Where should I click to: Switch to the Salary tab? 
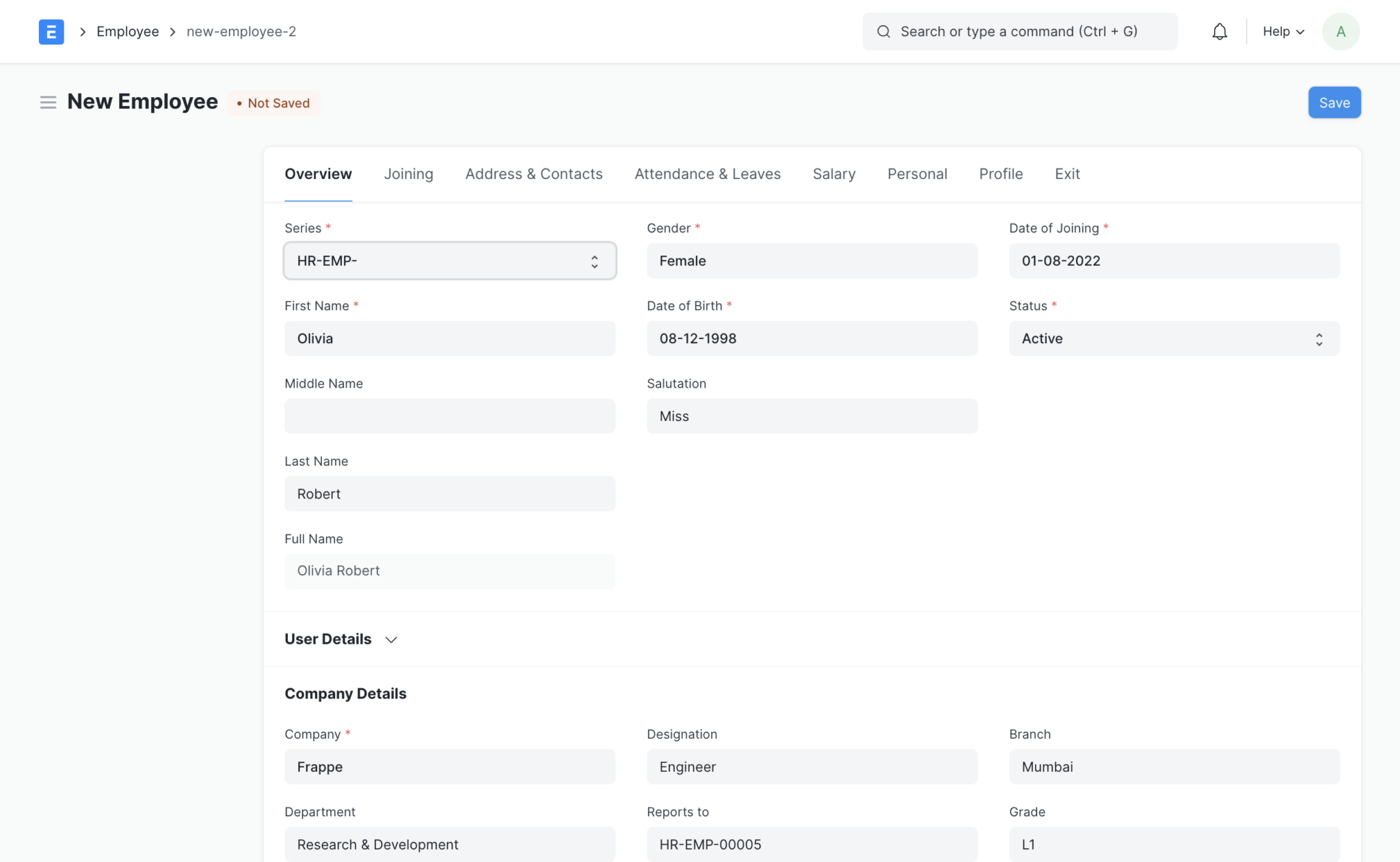point(833,174)
